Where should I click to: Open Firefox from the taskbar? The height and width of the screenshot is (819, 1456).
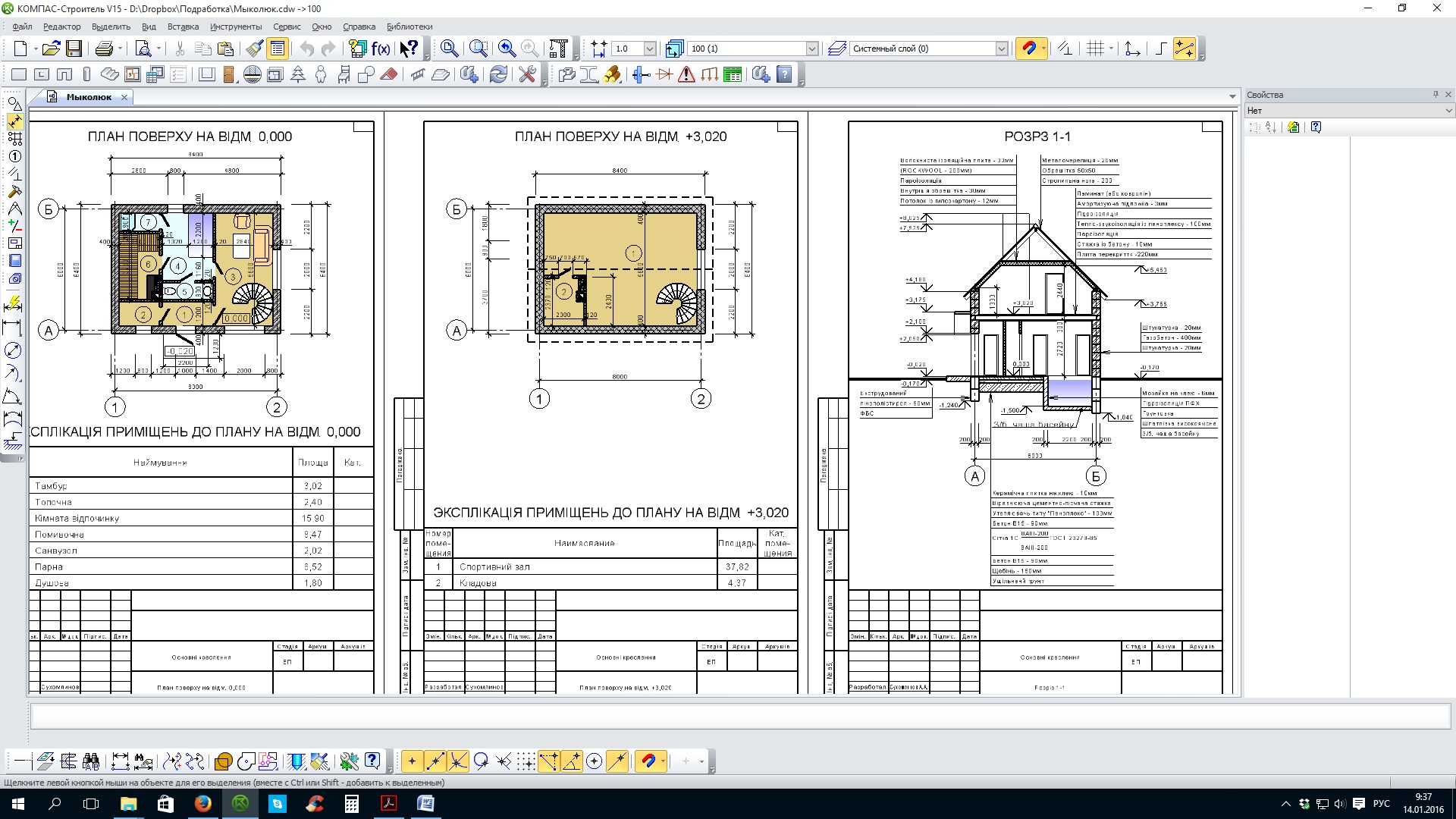(203, 804)
